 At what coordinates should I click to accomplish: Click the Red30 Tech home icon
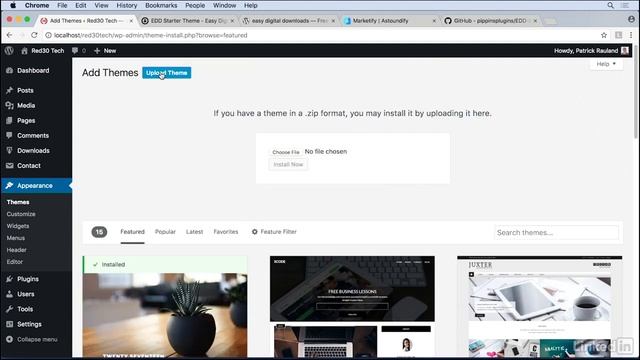24,51
